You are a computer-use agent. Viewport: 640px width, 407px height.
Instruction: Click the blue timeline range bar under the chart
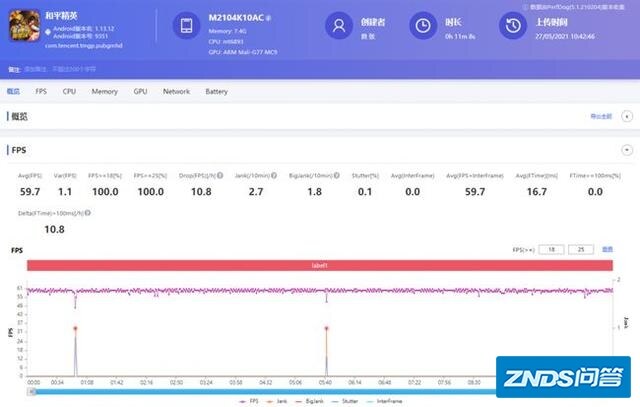click(x=265, y=391)
